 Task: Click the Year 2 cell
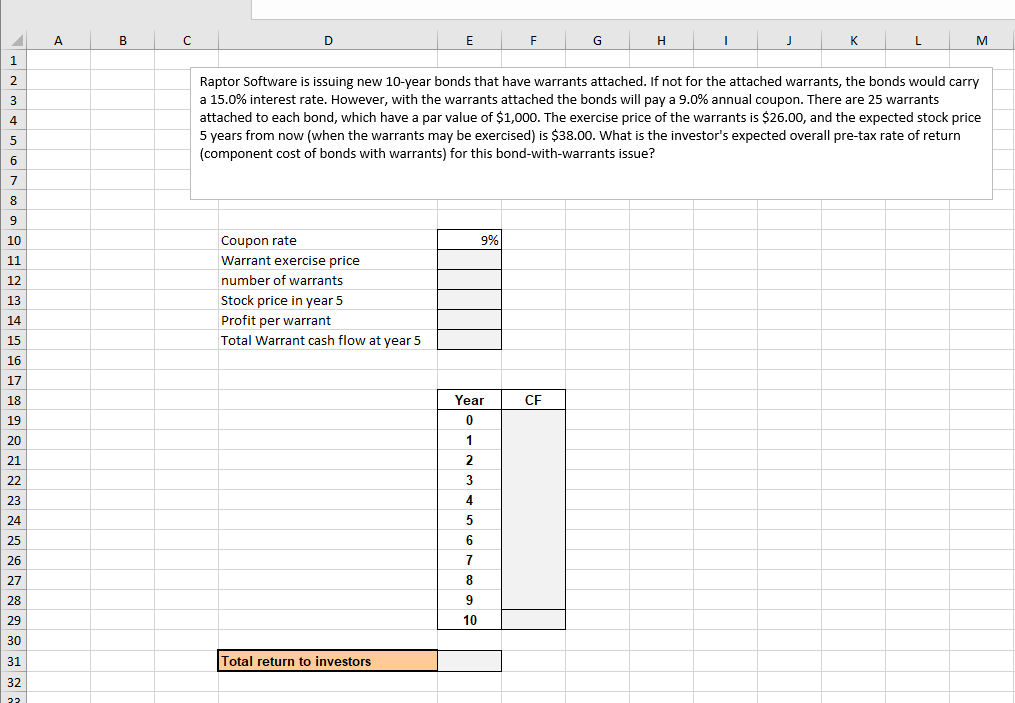[x=469, y=460]
